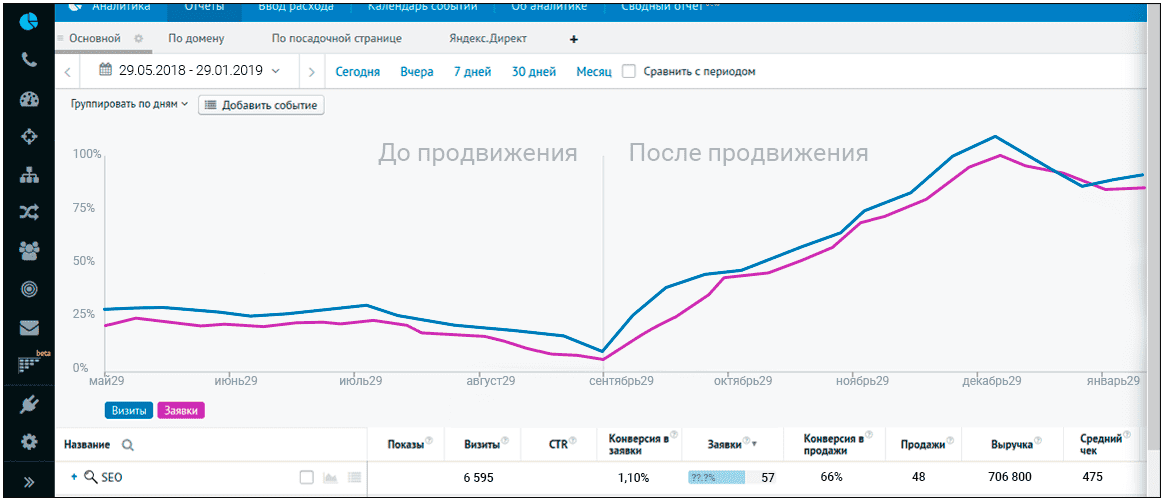The image size is (1164, 501).
Task: Click help icon next to Показы column
Action: coord(429,443)
